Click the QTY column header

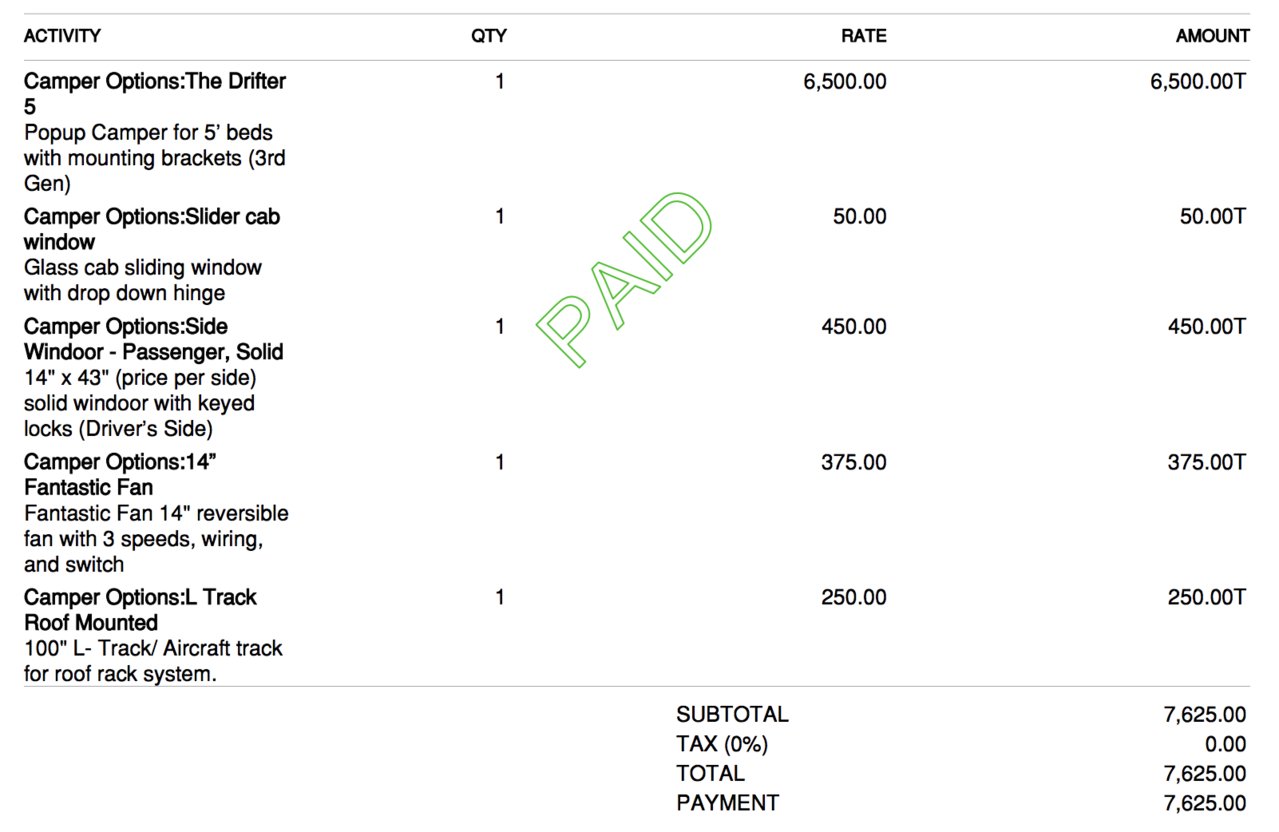click(x=489, y=36)
